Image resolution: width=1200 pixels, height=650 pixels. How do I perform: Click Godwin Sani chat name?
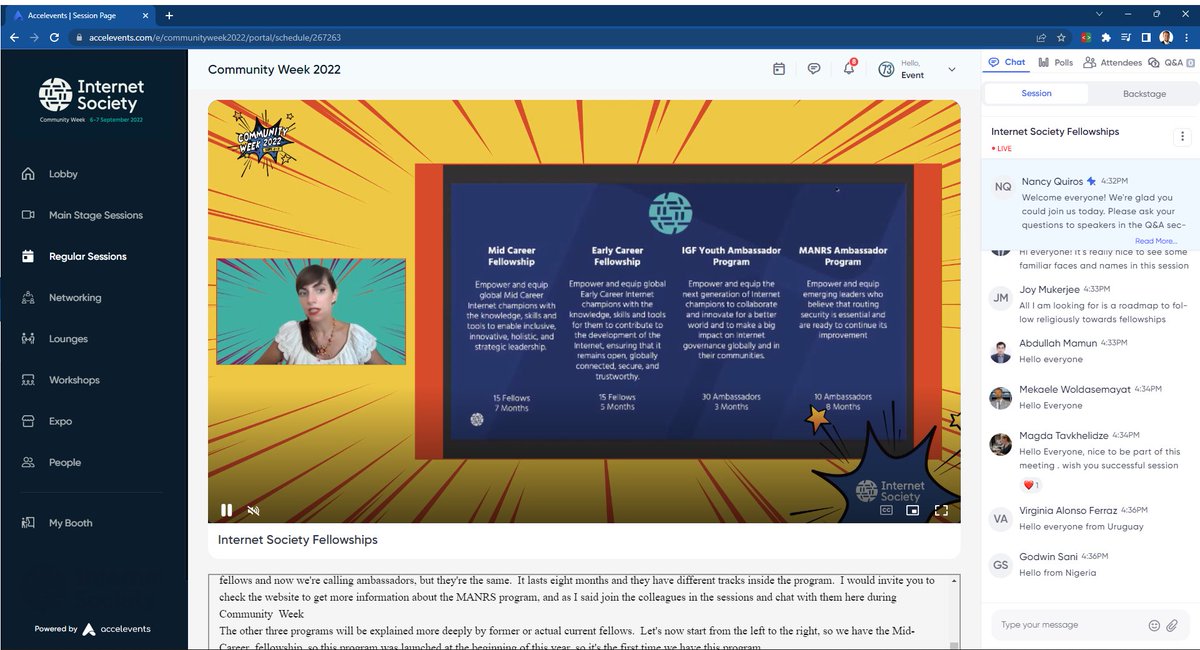pyautogui.click(x=1047, y=556)
